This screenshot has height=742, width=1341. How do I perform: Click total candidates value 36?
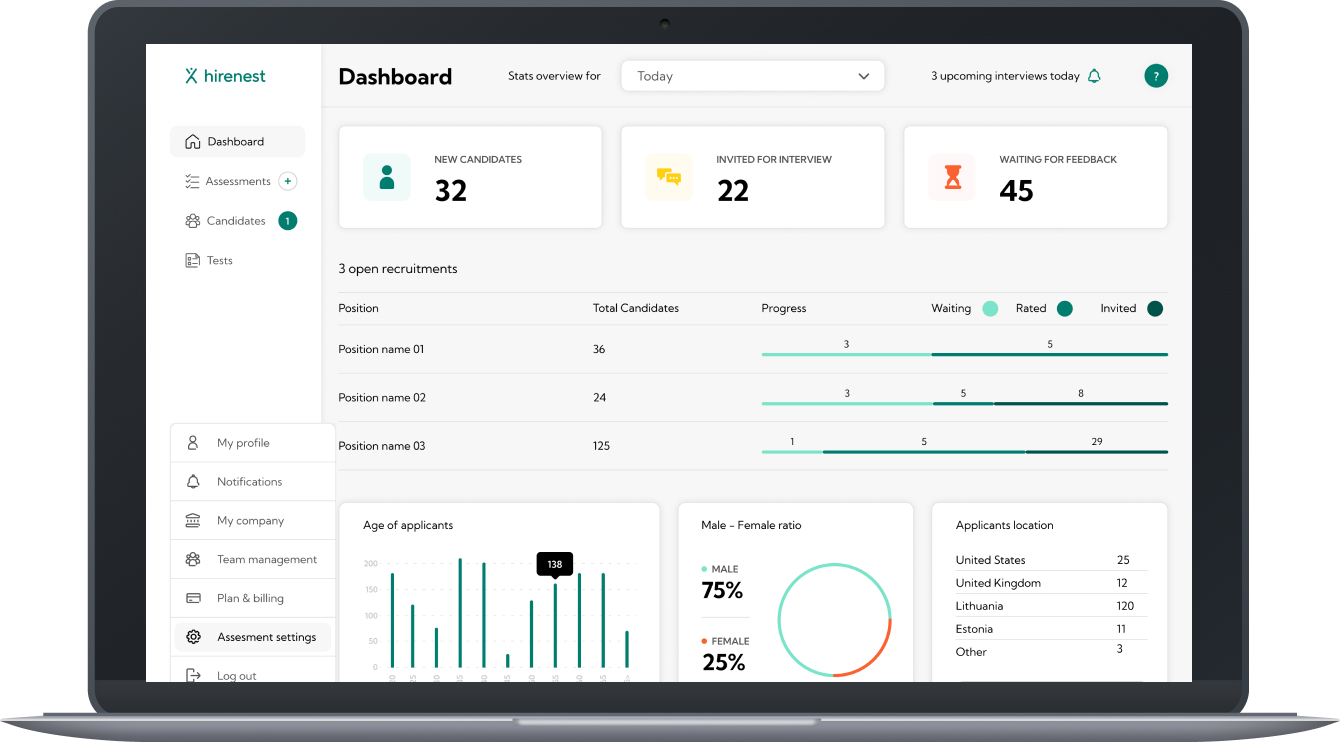tap(599, 349)
